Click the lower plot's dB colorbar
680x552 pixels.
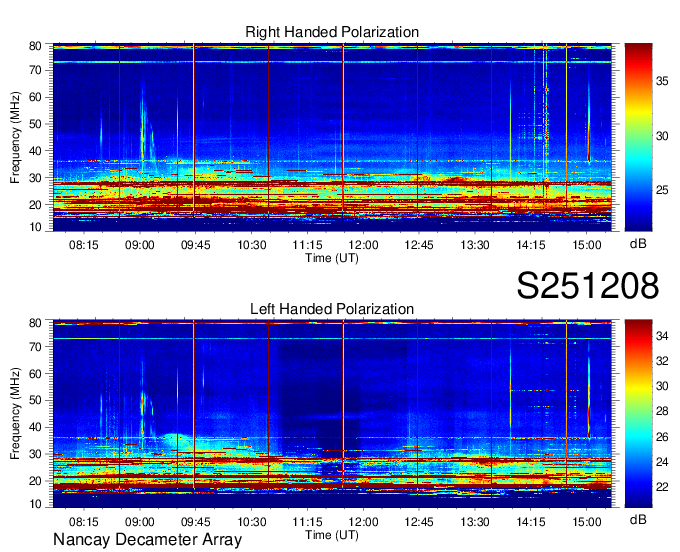638,413
